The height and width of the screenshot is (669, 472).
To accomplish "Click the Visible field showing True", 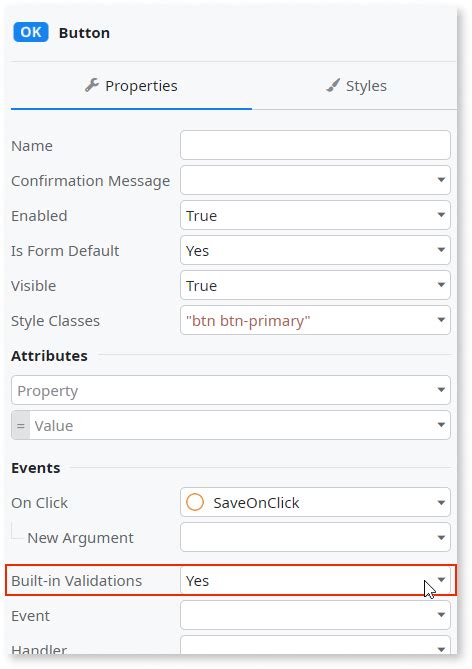I will pyautogui.click(x=315, y=285).
